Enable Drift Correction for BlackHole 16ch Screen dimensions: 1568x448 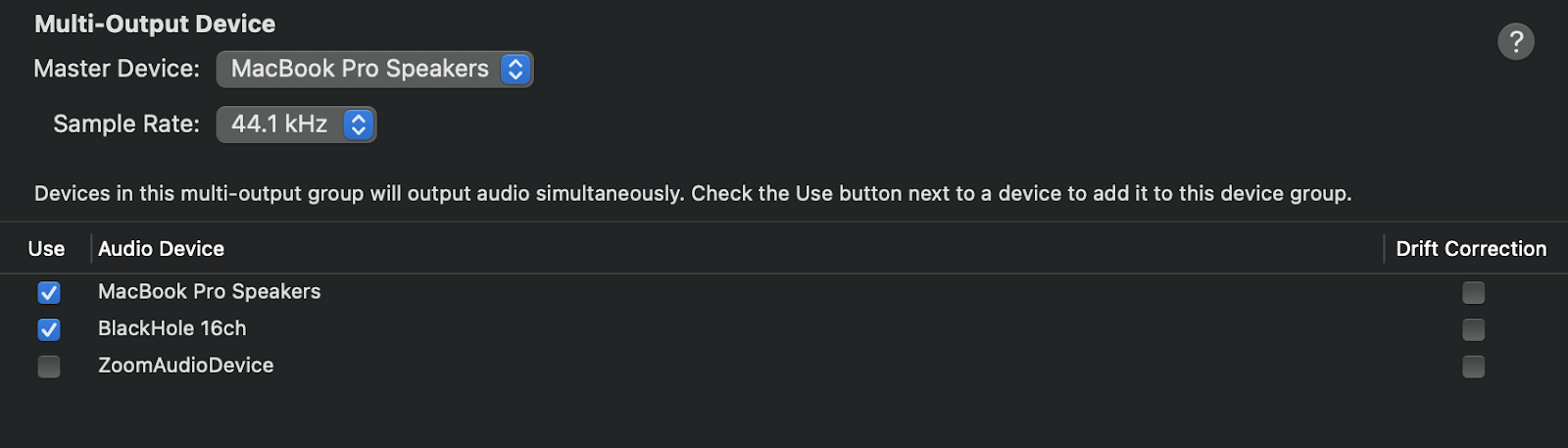1473,329
